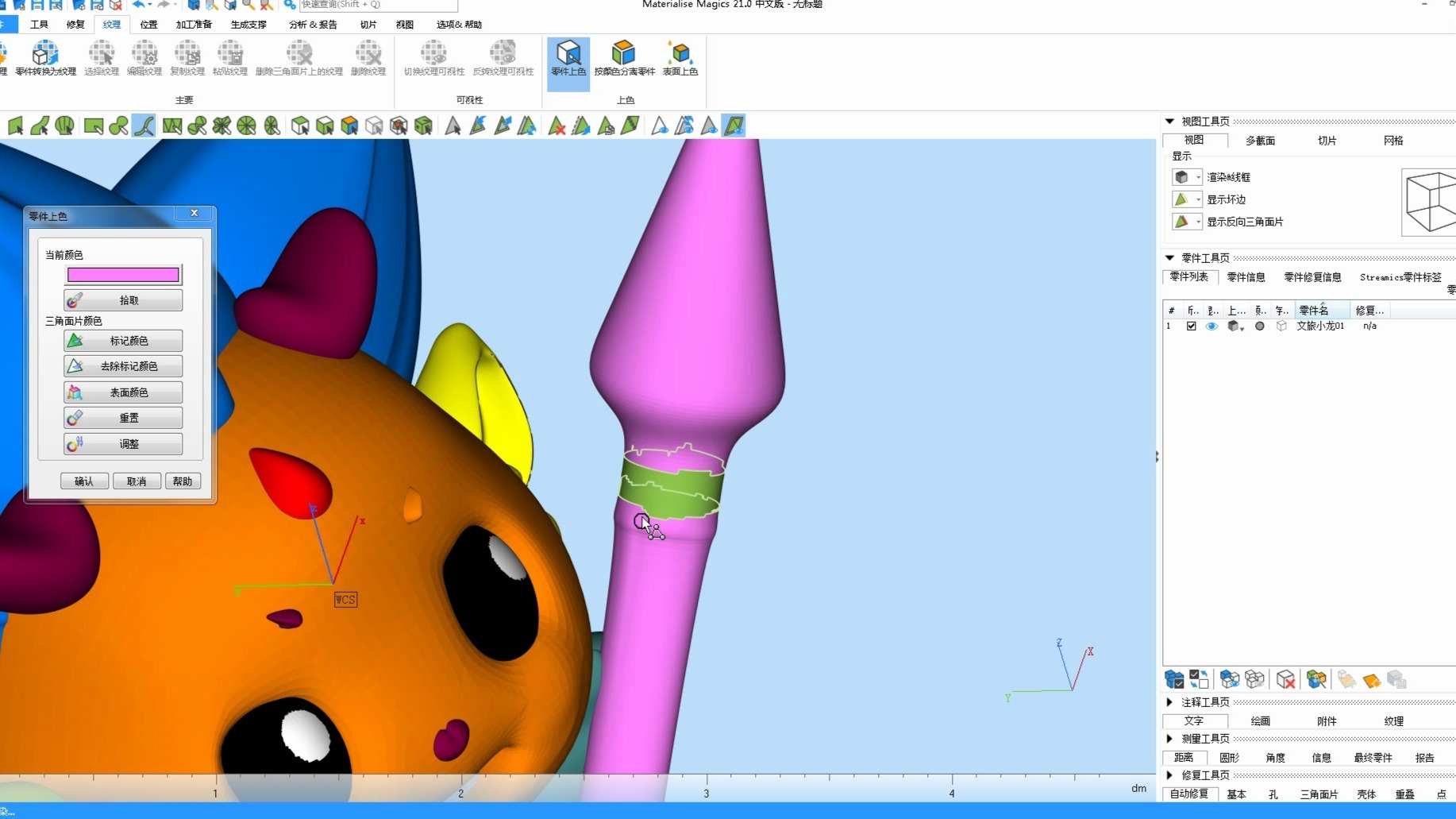Click the 删除纹理 ribbon icon

point(368,59)
